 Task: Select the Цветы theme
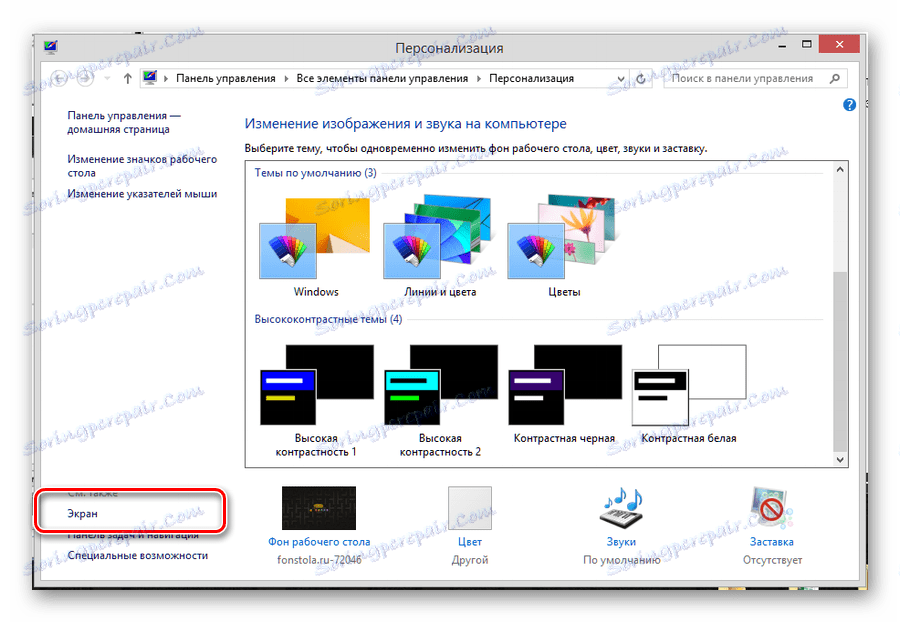(x=564, y=247)
